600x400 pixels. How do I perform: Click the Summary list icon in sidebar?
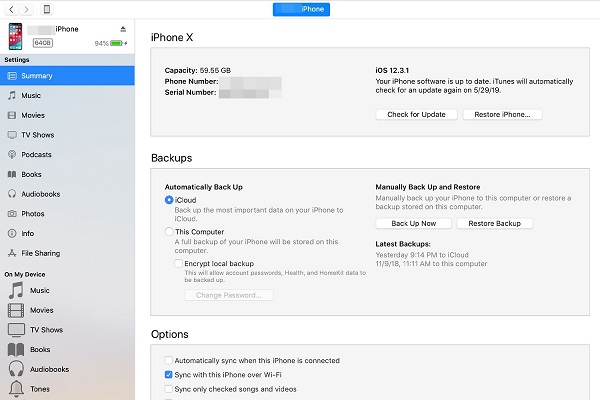12,76
